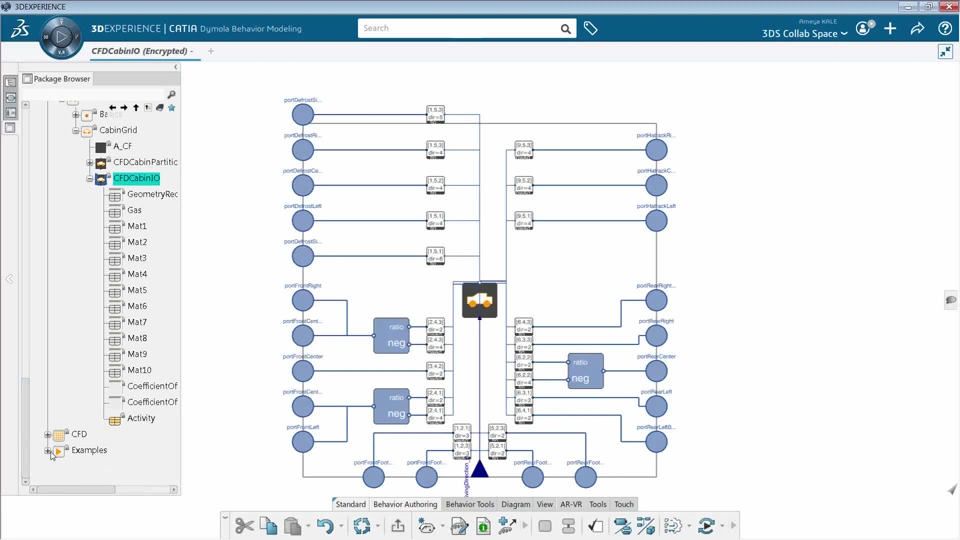
Task: Click the Share/export upload icon
Action: coord(398,526)
